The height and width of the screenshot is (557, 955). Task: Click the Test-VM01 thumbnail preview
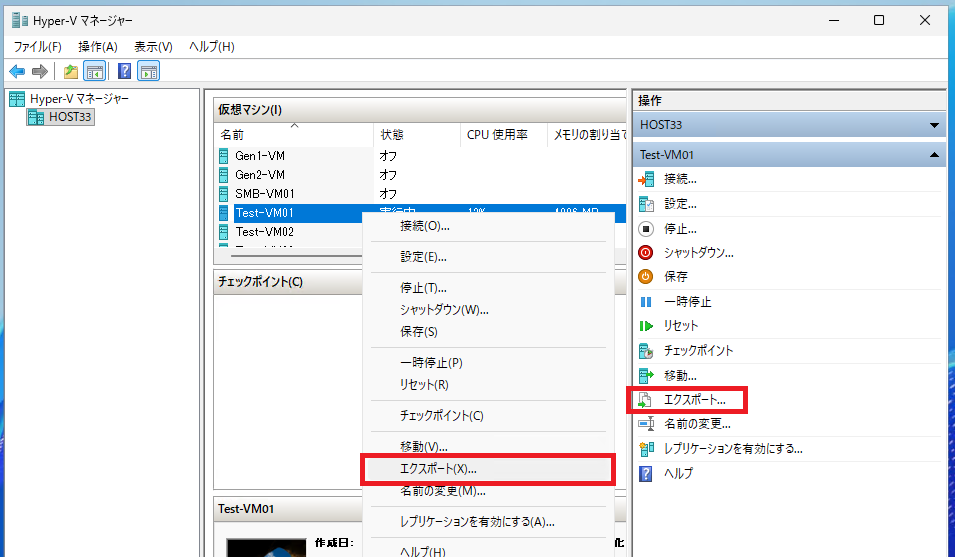(x=266, y=547)
